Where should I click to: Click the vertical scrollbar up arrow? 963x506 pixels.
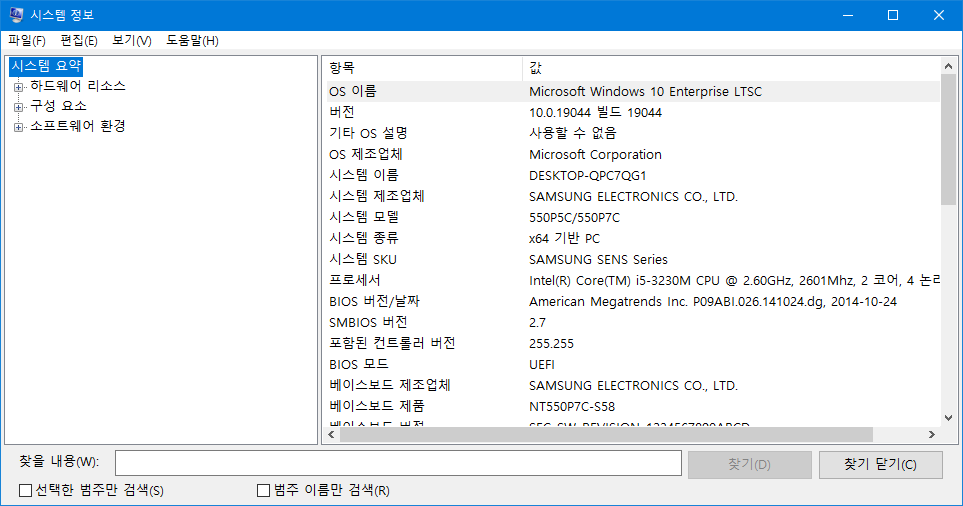pyautogui.click(x=948, y=66)
